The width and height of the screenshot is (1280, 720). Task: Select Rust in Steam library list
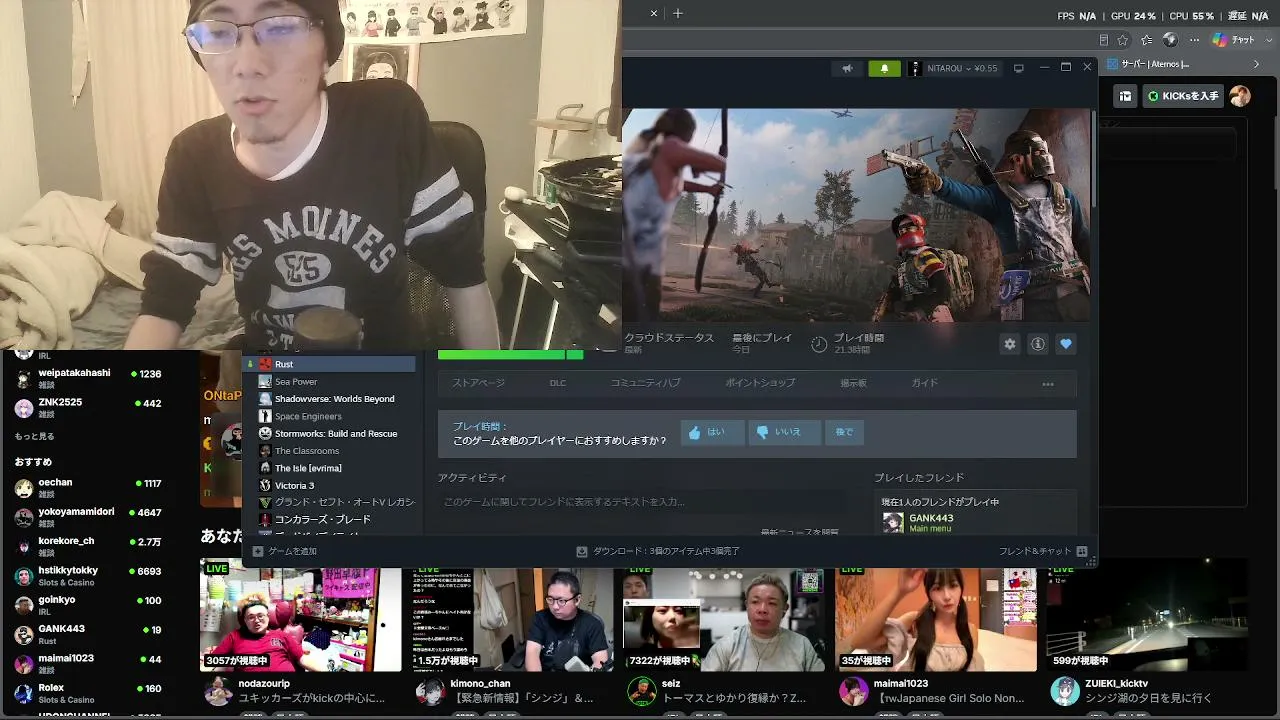click(x=330, y=364)
